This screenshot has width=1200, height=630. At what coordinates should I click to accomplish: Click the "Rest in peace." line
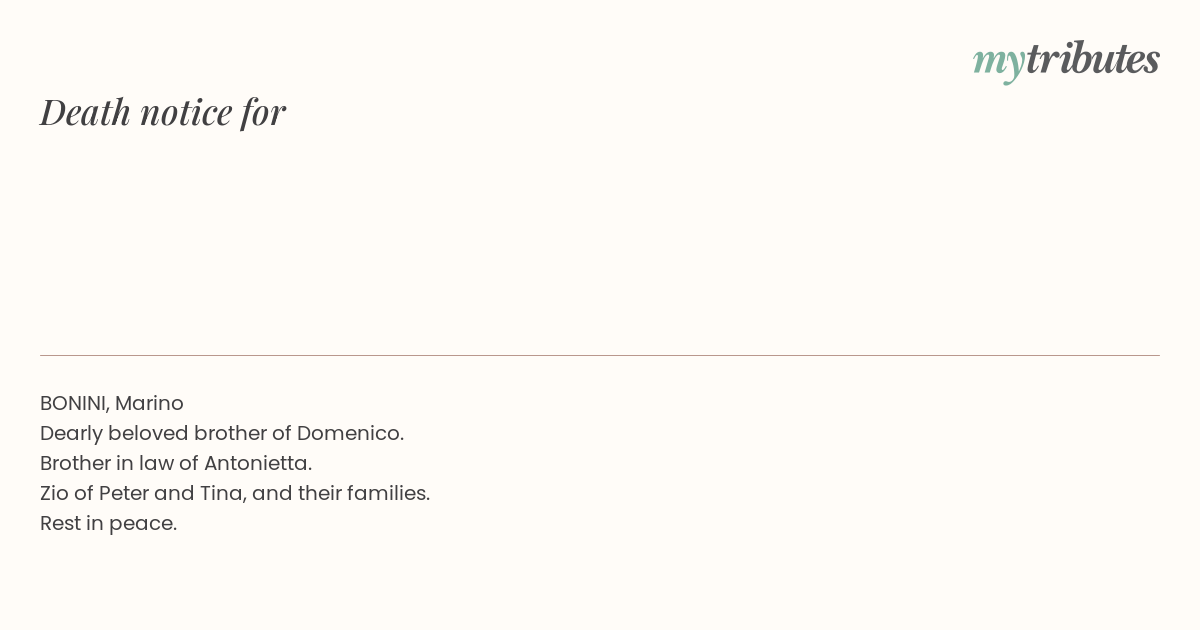pos(108,523)
